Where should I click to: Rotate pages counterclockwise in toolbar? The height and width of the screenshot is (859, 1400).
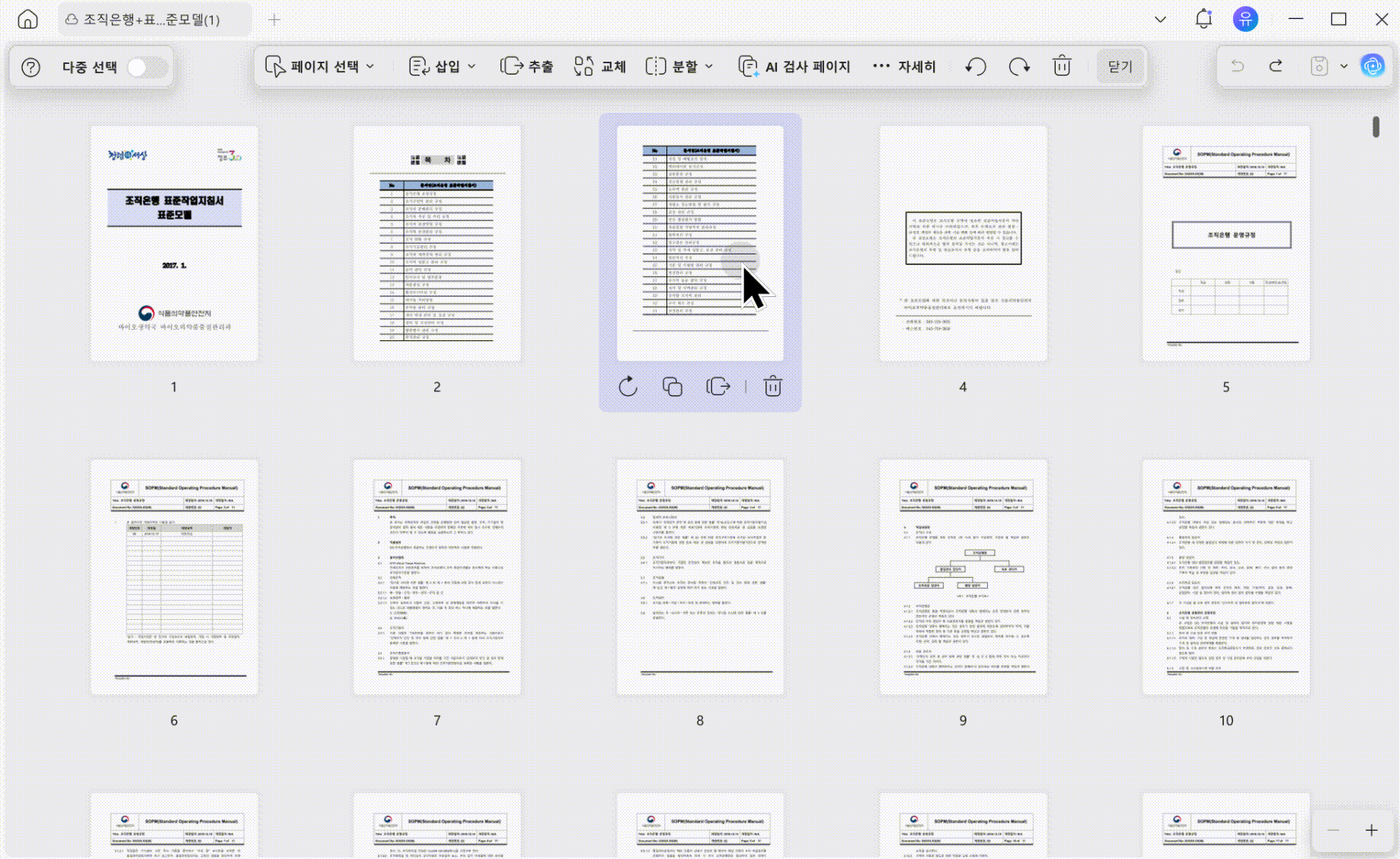pos(976,66)
